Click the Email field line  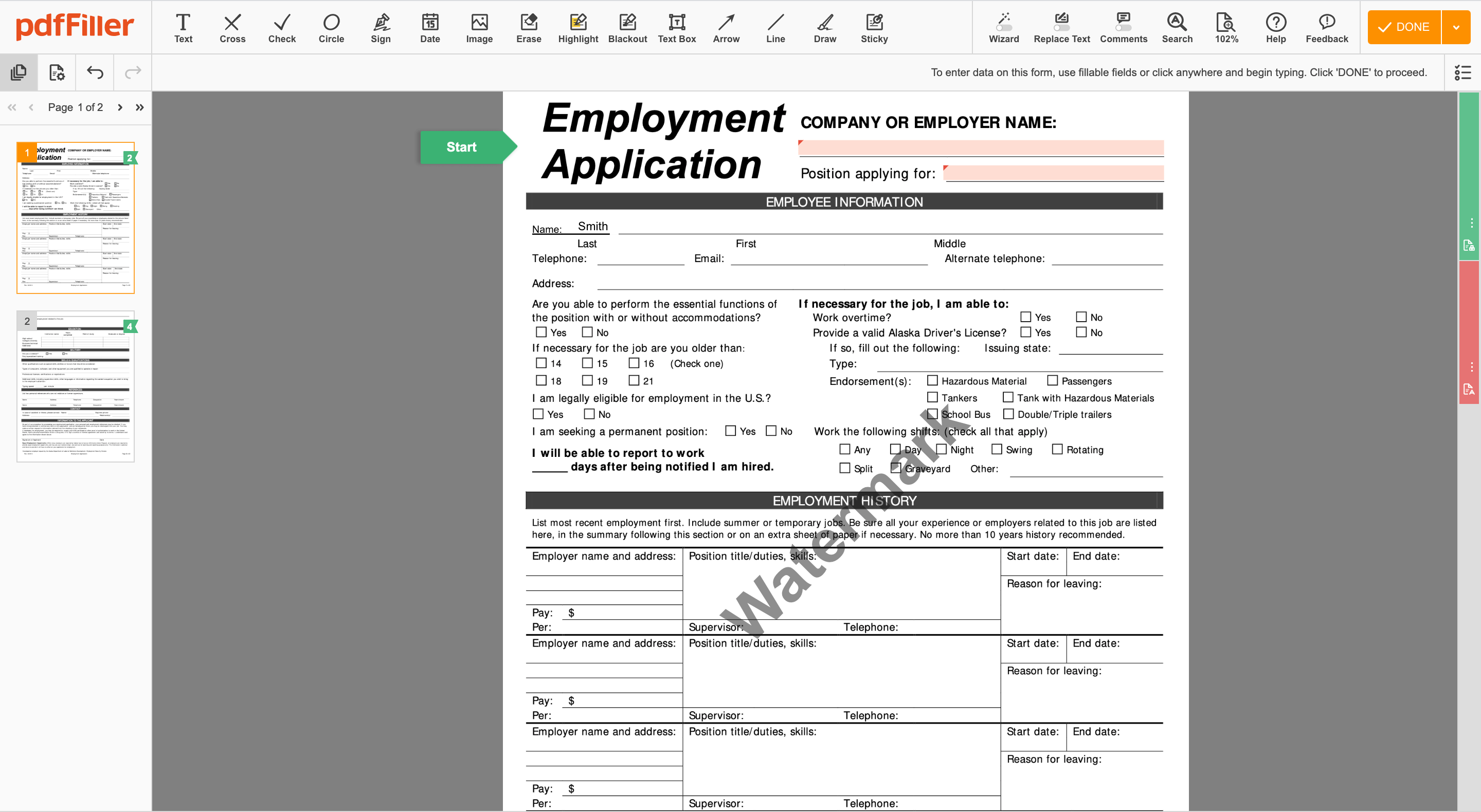pyautogui.click(x=829, y=259)
